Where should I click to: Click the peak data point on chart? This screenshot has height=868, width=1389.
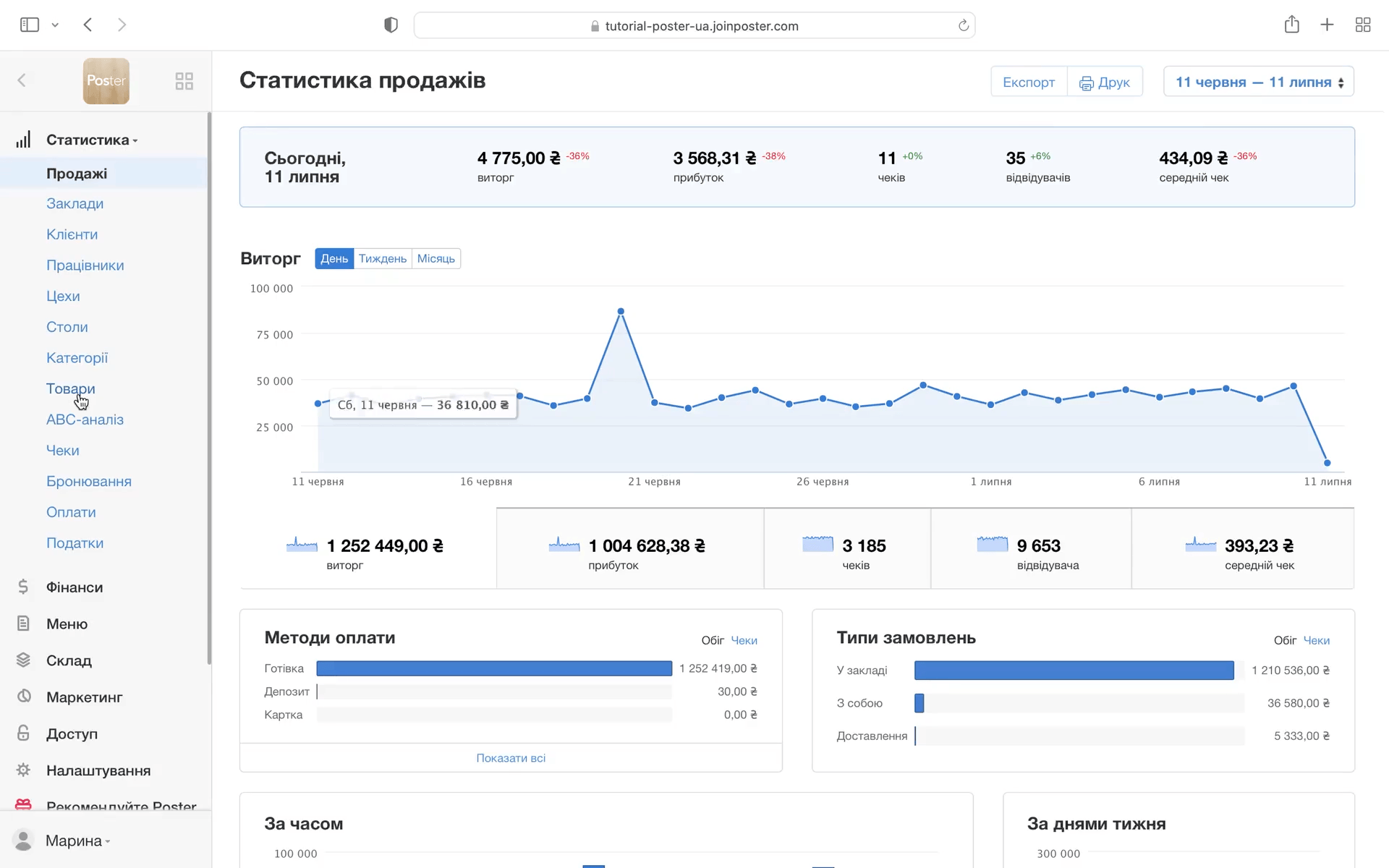click(621, 312)
